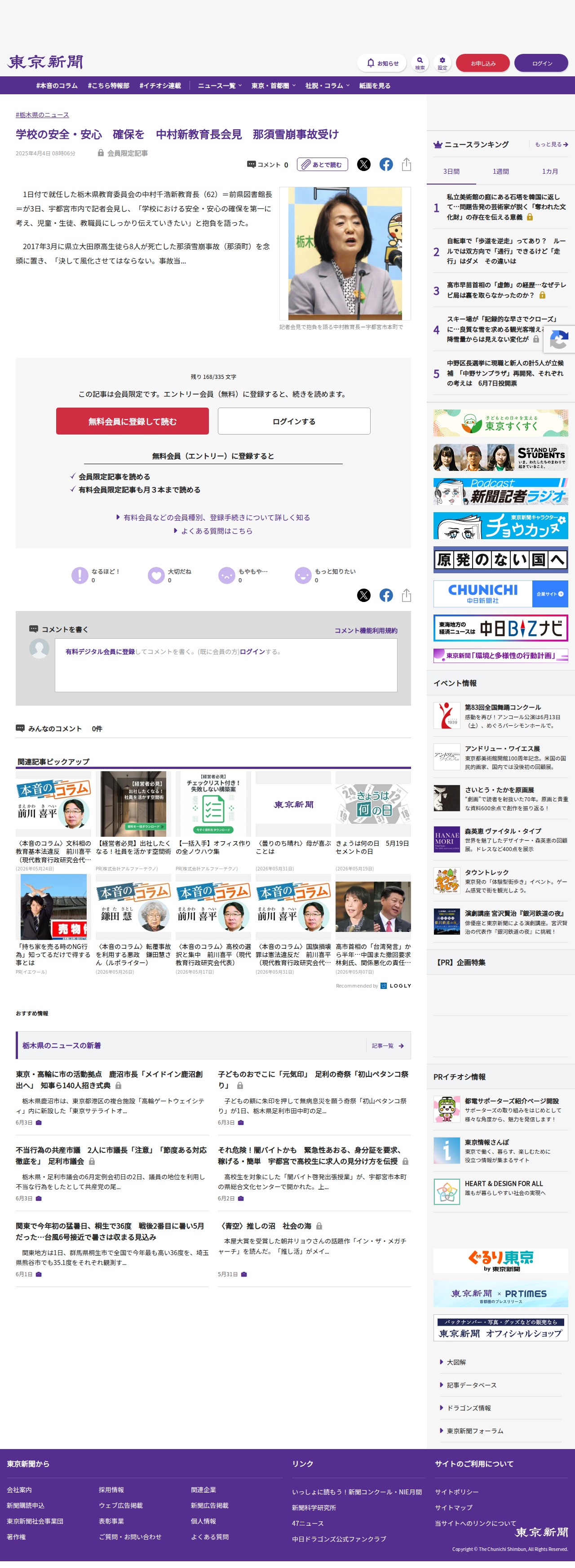The width and height of the screenshot is (575, 1568).
Task: Click the comment text area
Action: [x=226, y=665]
